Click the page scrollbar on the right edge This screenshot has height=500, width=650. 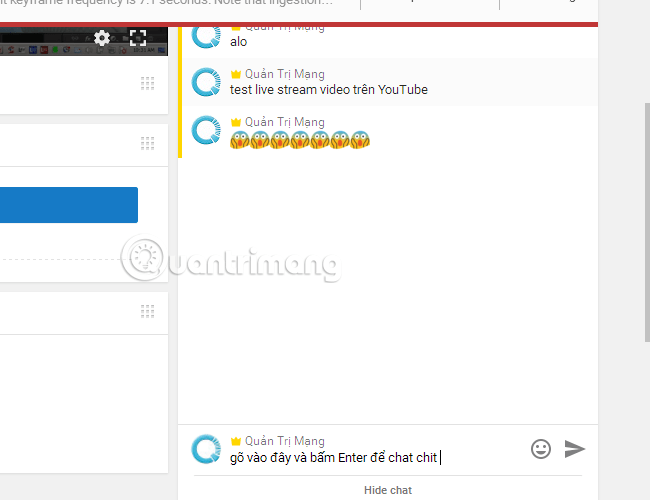[647, 222]
